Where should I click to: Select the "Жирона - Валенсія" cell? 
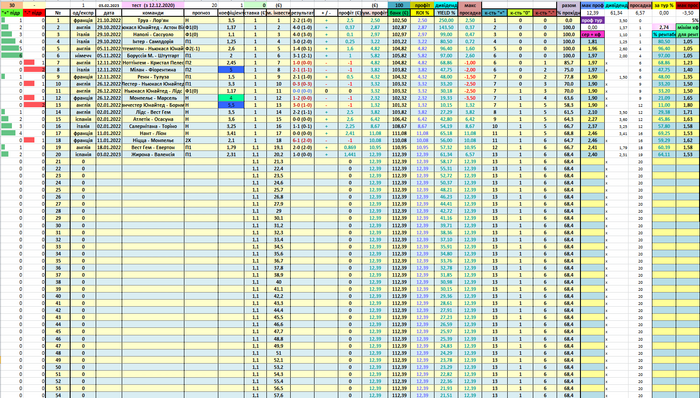tap(153, 154)
